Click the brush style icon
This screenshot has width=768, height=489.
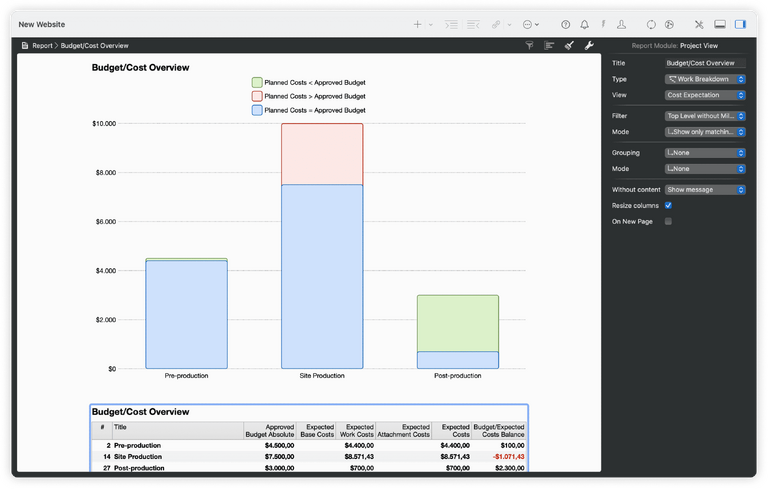(568, 45)
